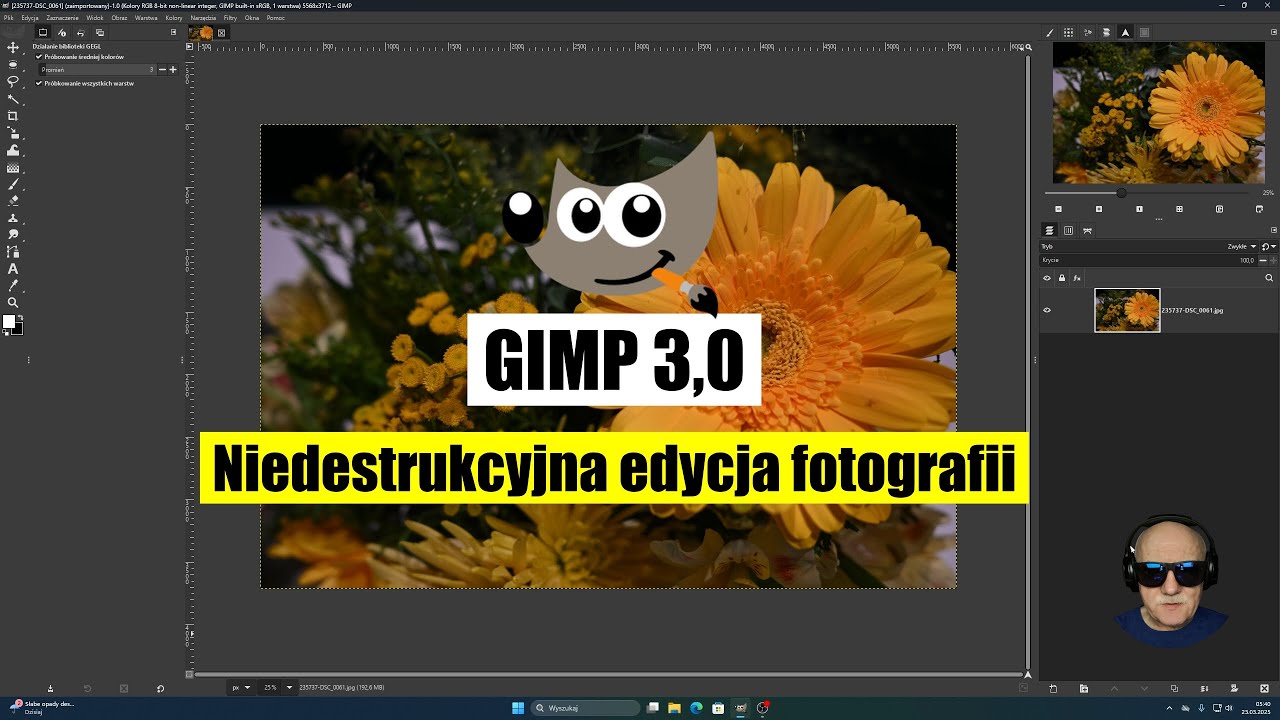Screen dimensions: 1280x720
Task: Select the Eraser tool
Action: point(13,200)
